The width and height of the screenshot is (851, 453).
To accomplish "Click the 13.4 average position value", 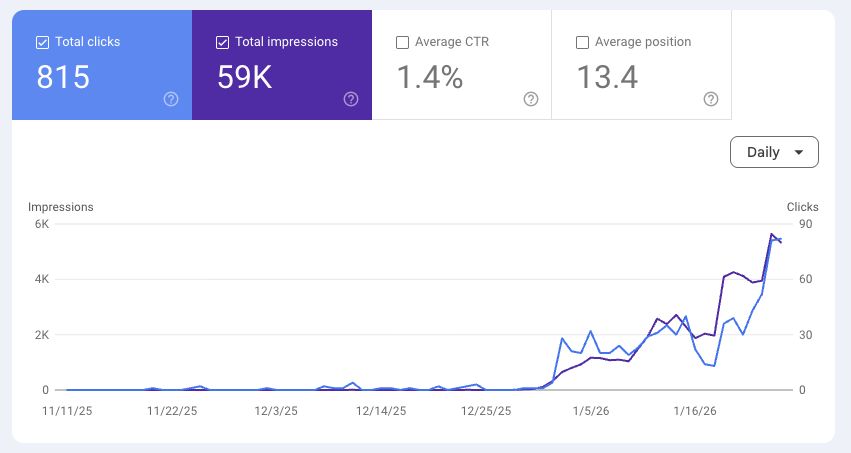I will pyautogui.click(x=607, y=77).
